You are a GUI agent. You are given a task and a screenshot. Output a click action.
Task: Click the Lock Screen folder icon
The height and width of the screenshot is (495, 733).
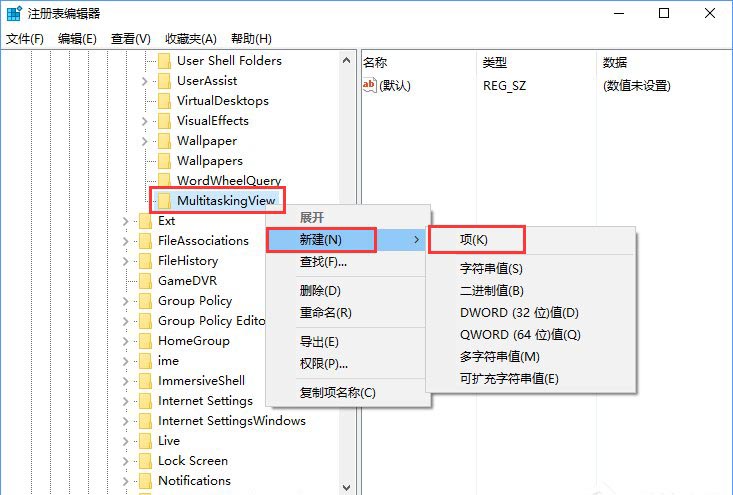[145, 461]
